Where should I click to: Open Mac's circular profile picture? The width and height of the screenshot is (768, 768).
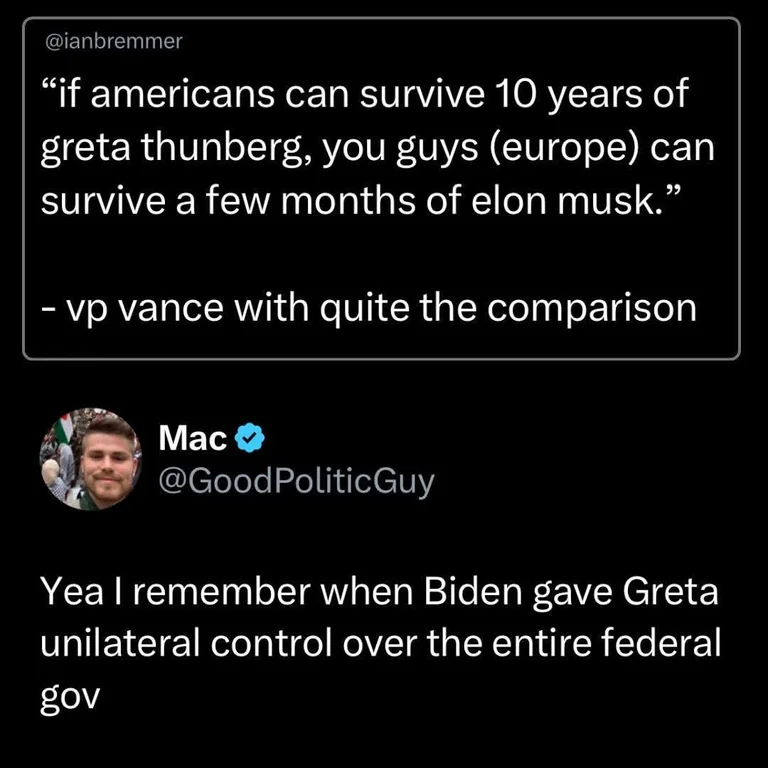coord(91,459)
